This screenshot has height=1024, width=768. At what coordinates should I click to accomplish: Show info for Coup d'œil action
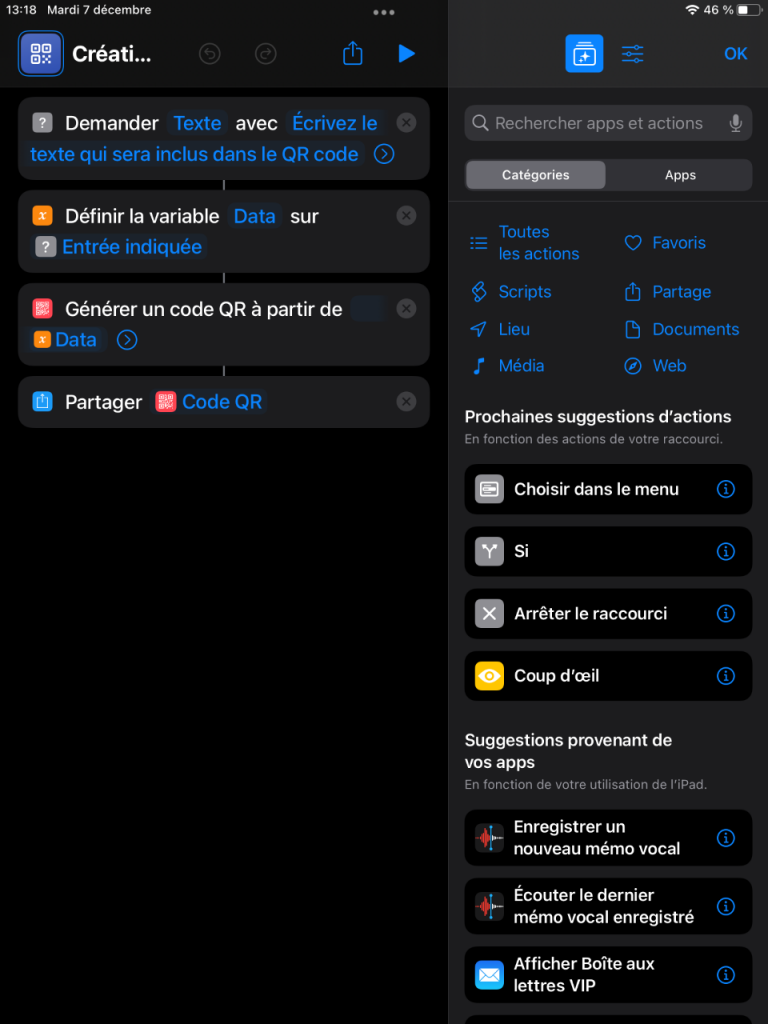pos(726,676)
